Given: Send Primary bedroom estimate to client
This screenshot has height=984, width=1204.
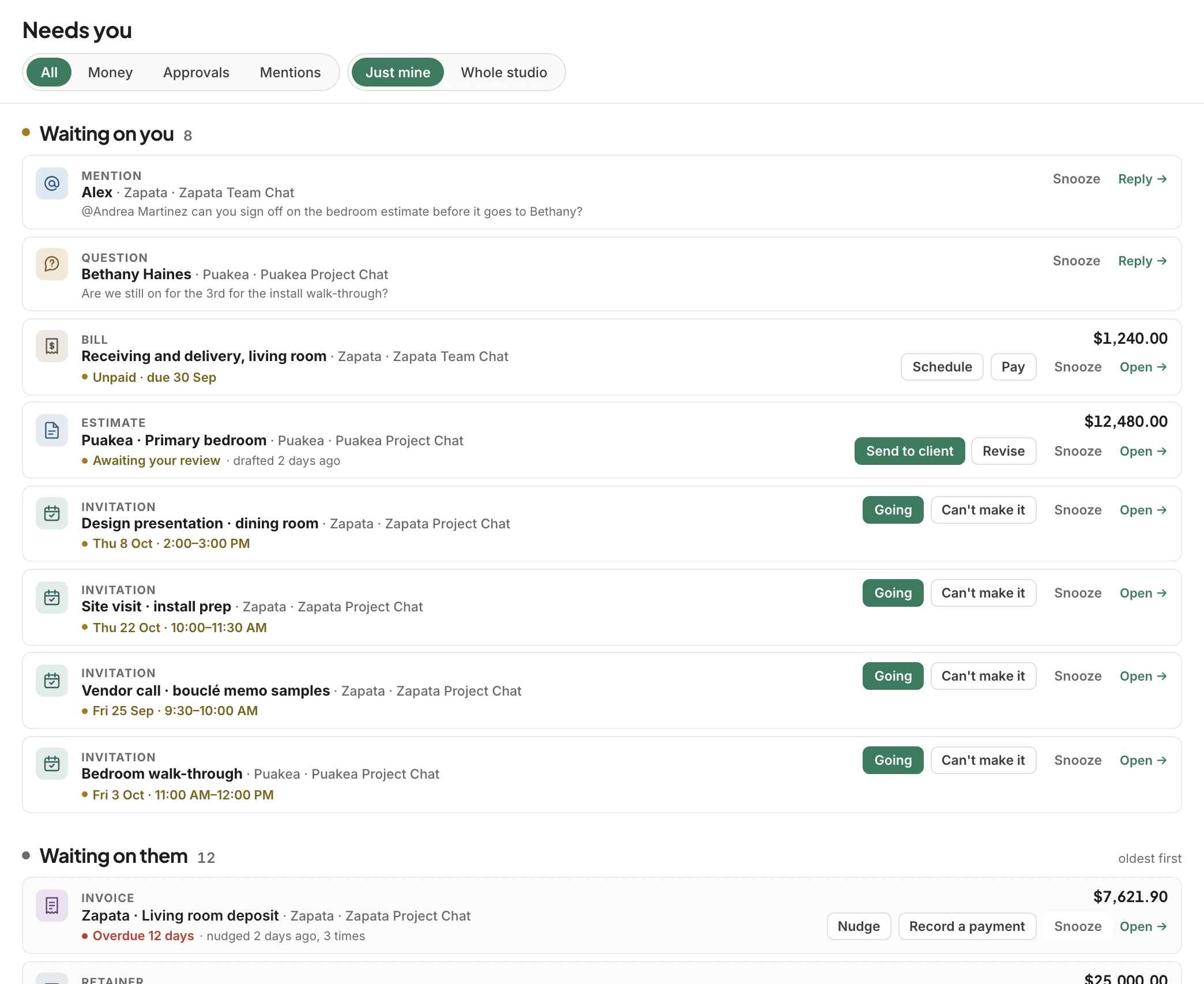Looking at the screenshot, I should [909, 451].
